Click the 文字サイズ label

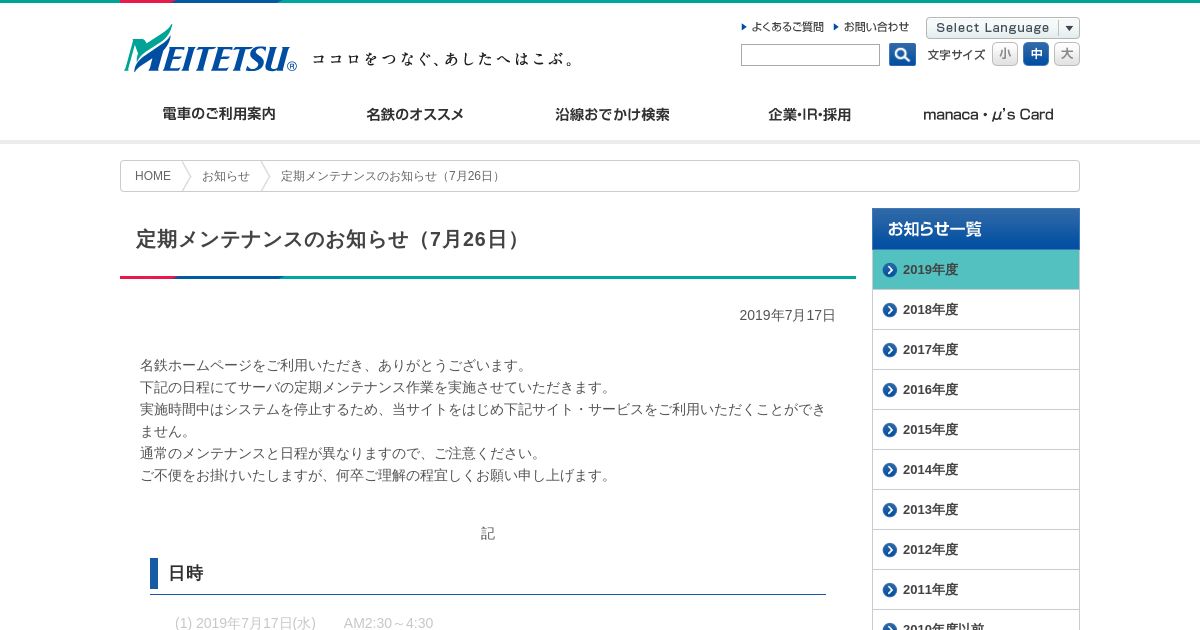[956, 55]
